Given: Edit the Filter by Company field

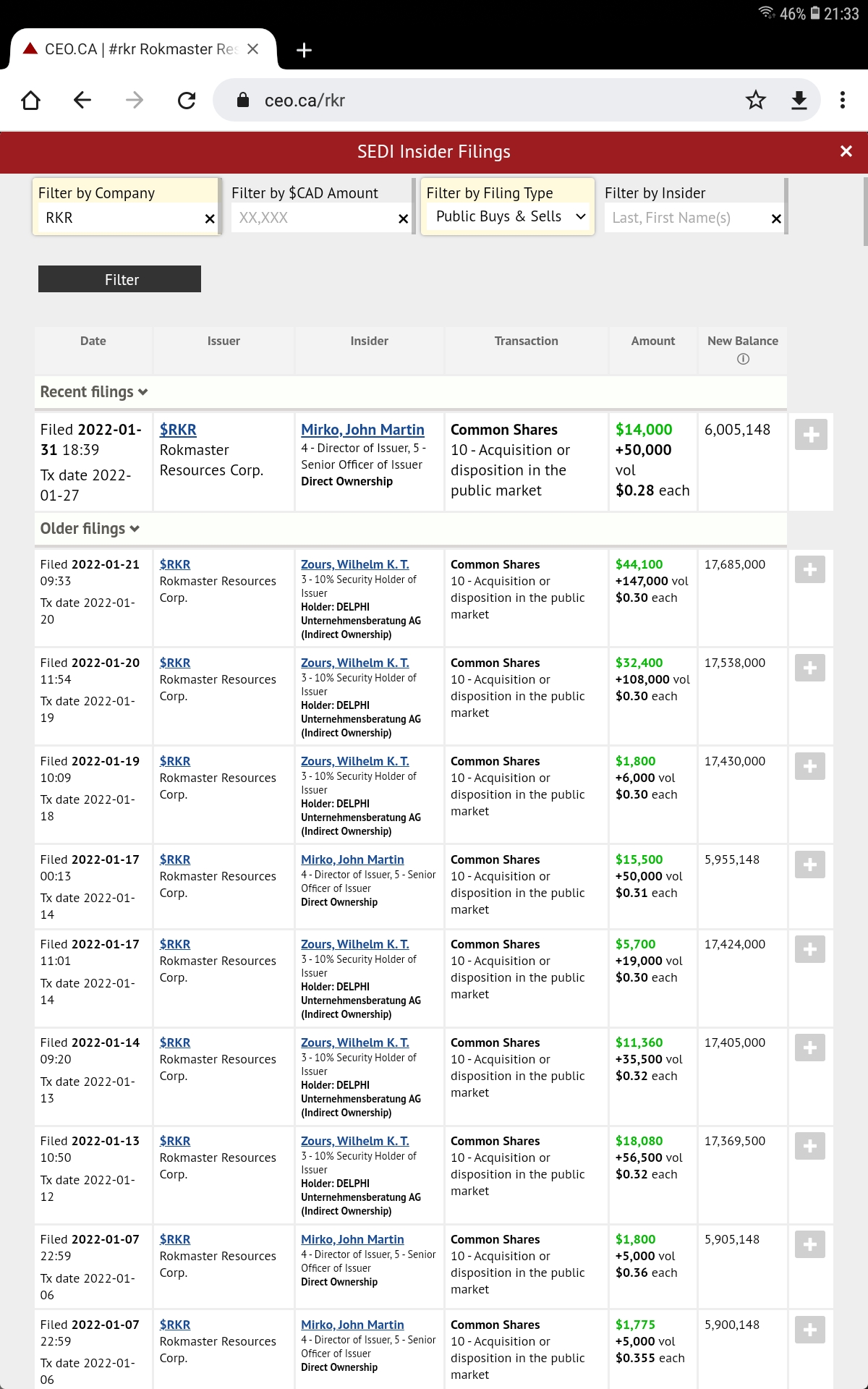Looking at the screenshot, I should (x=119, y=218).
